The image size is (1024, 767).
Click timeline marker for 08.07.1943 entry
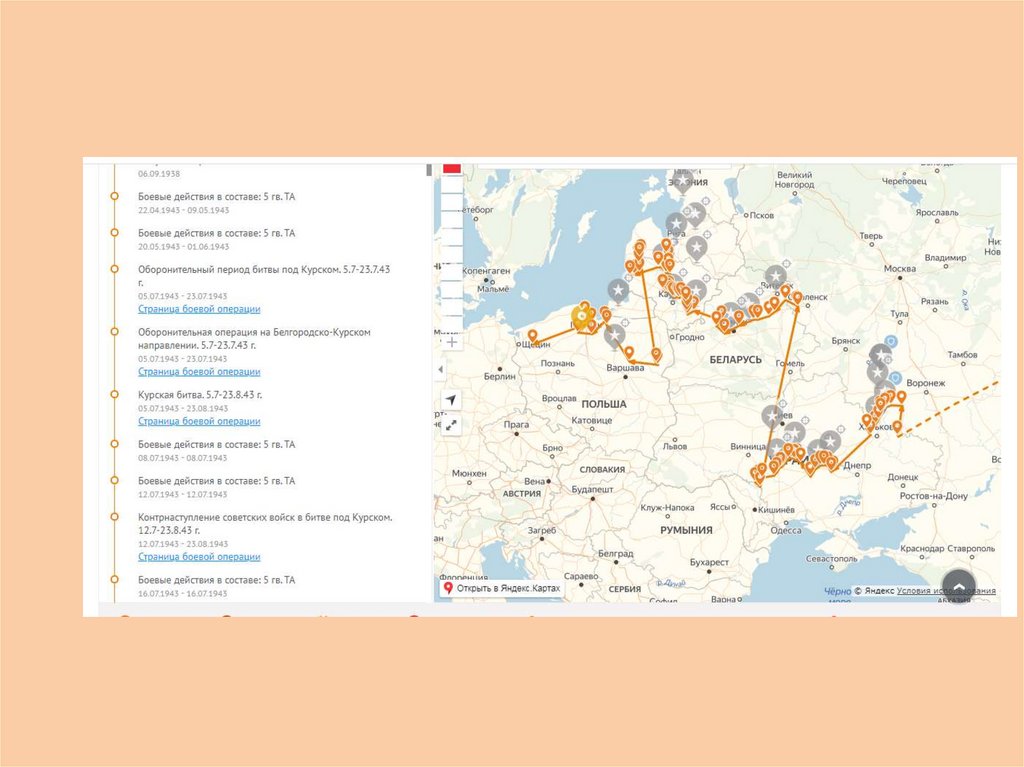[x=114, y=444]
